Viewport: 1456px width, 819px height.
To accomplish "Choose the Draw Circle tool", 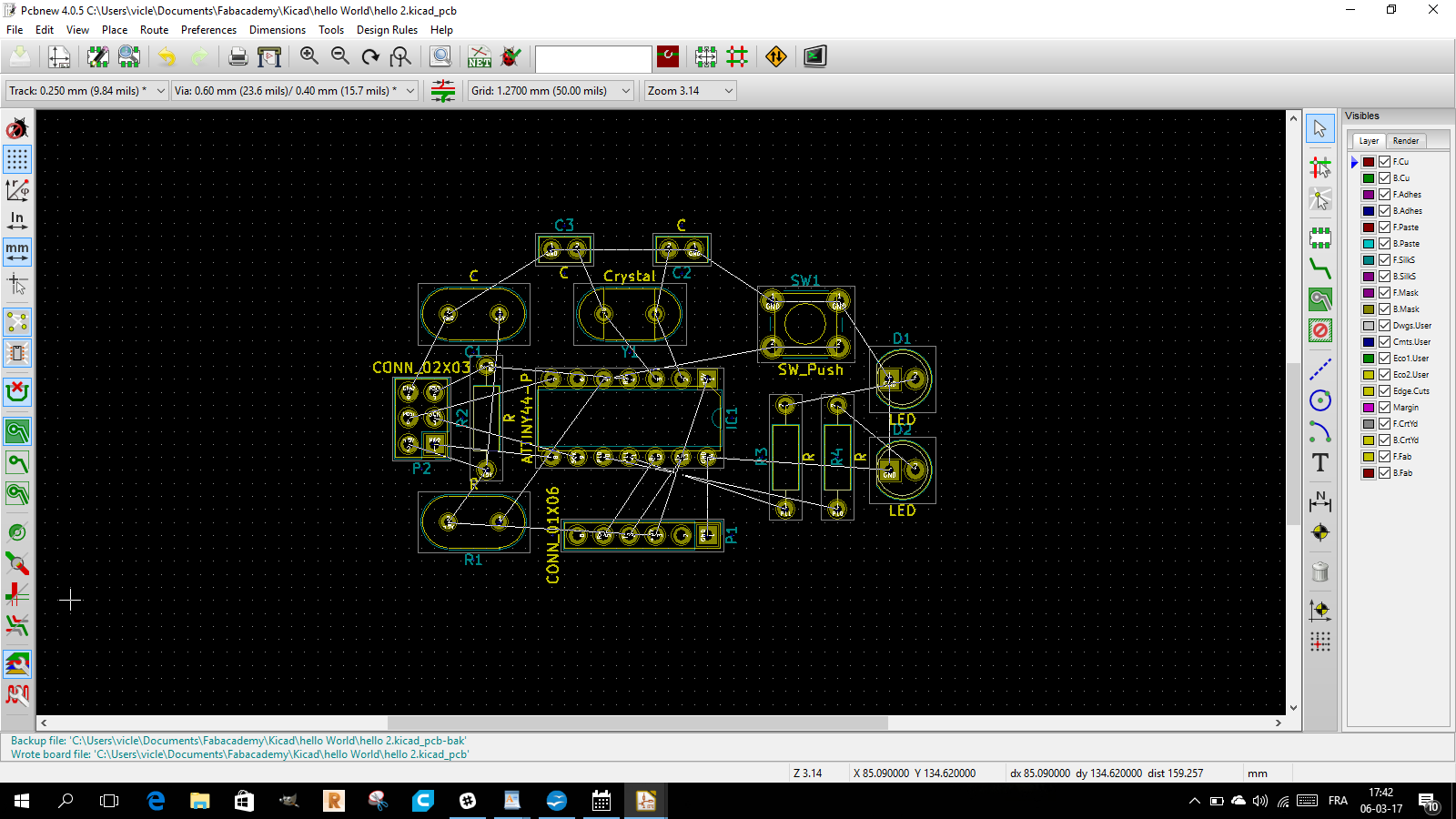I will coord(1320,400).
